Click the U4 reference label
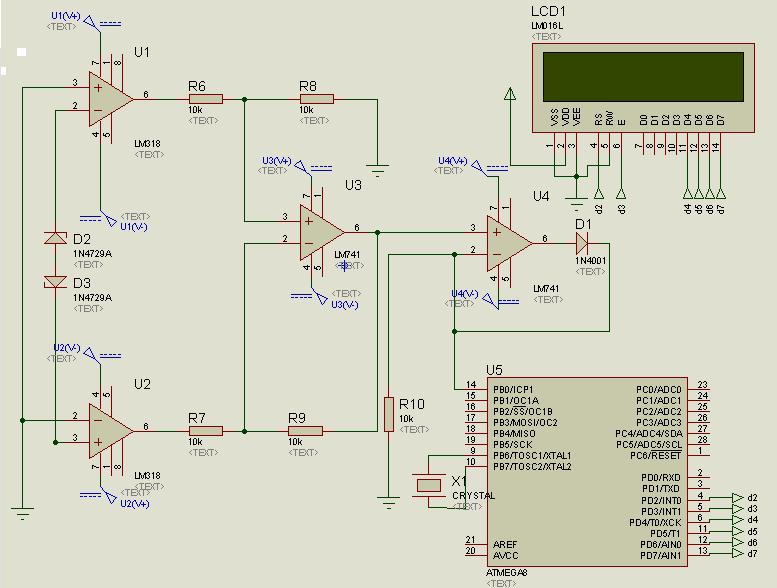This screenshot has height=588, width=777. (x=541, y=196)
